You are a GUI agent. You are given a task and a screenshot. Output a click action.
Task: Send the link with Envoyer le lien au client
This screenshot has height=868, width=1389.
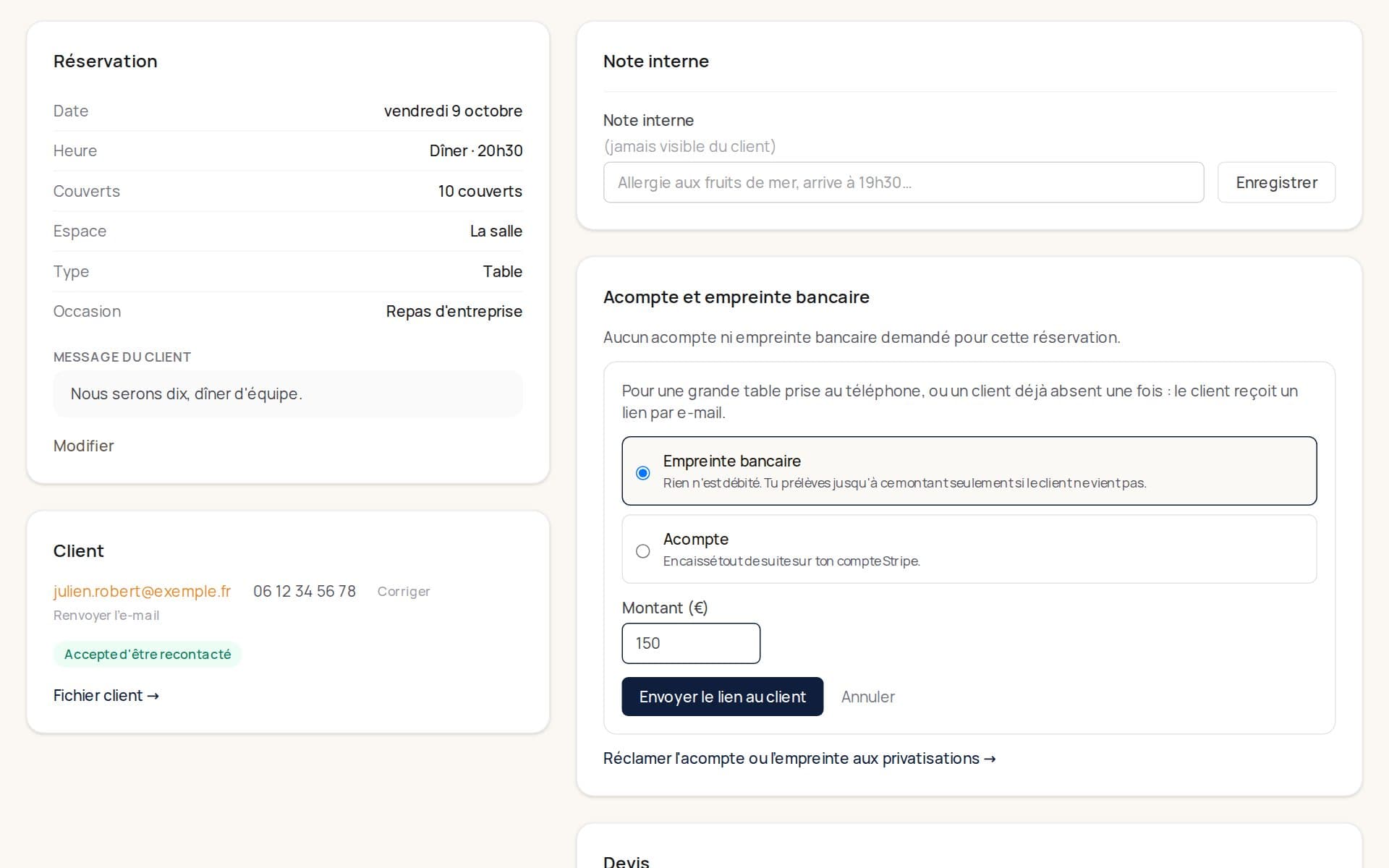pos(722,697)
